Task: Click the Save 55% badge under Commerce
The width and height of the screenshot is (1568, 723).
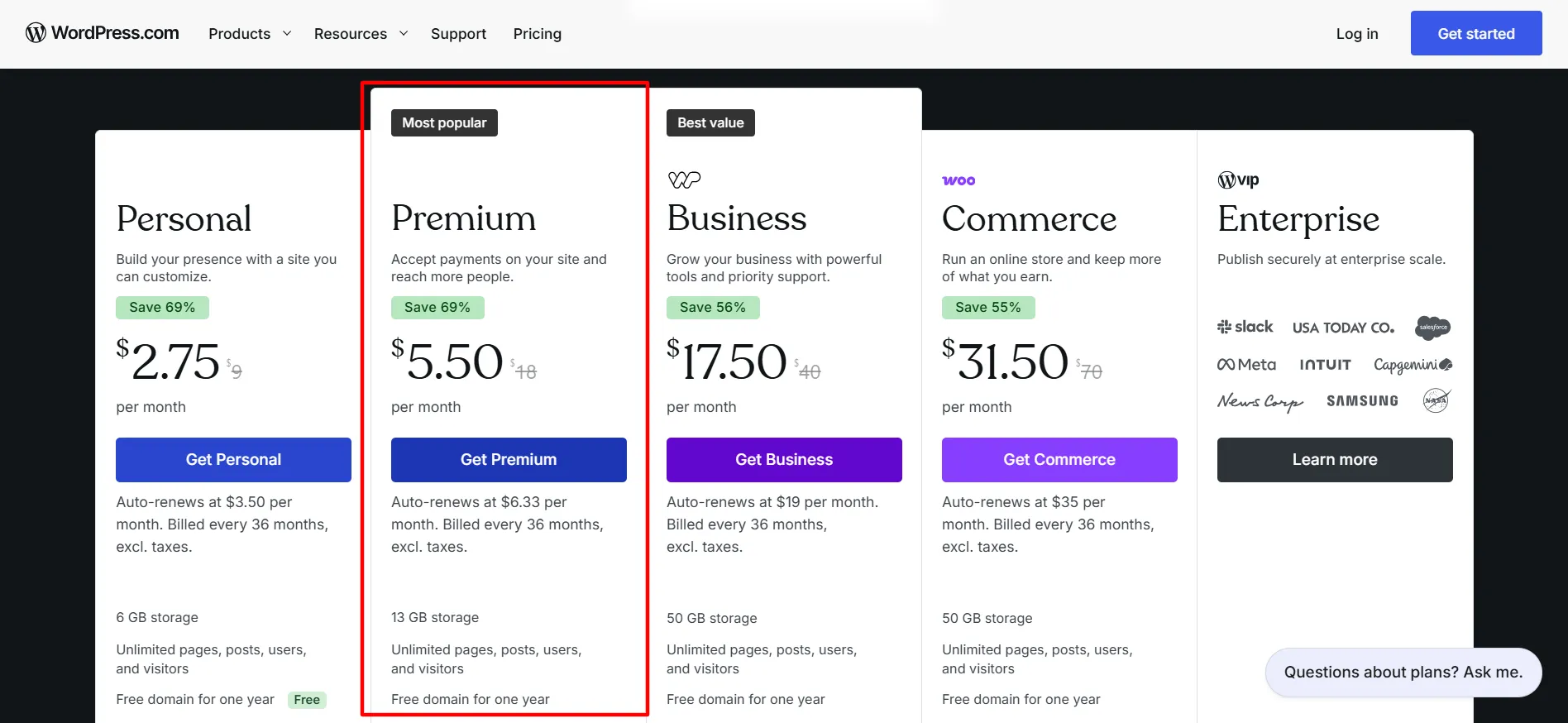Action: click(988, 308)
